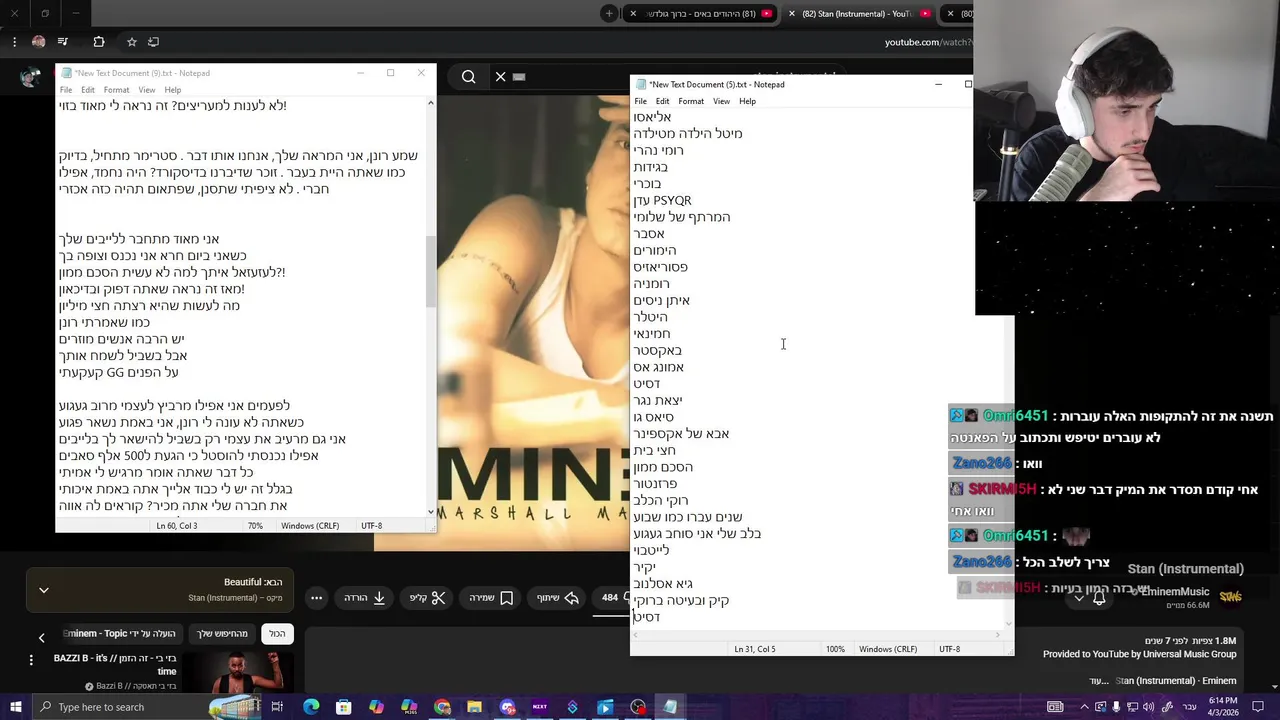Viewport: 1280px width, 720px height.
Task: Open more actions ellipsis beside Download
Action: click(x=316, y=598)
